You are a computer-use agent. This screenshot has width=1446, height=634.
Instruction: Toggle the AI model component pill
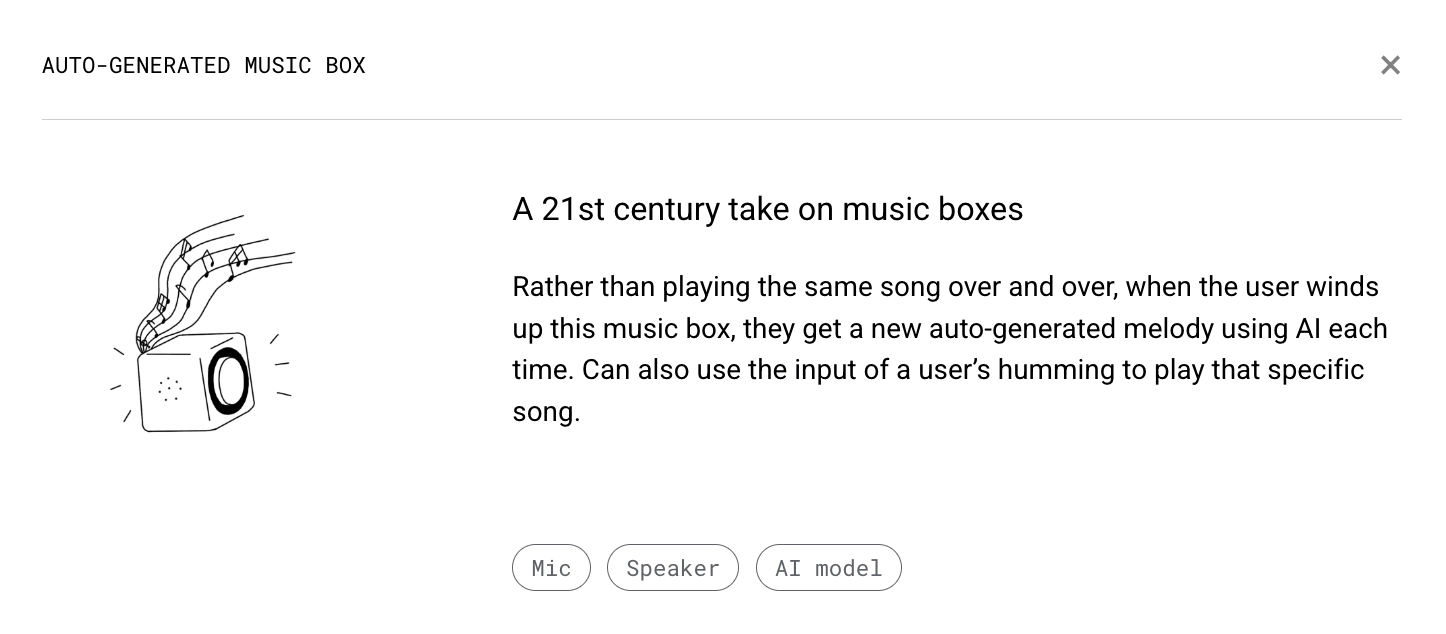click(829, 568)
